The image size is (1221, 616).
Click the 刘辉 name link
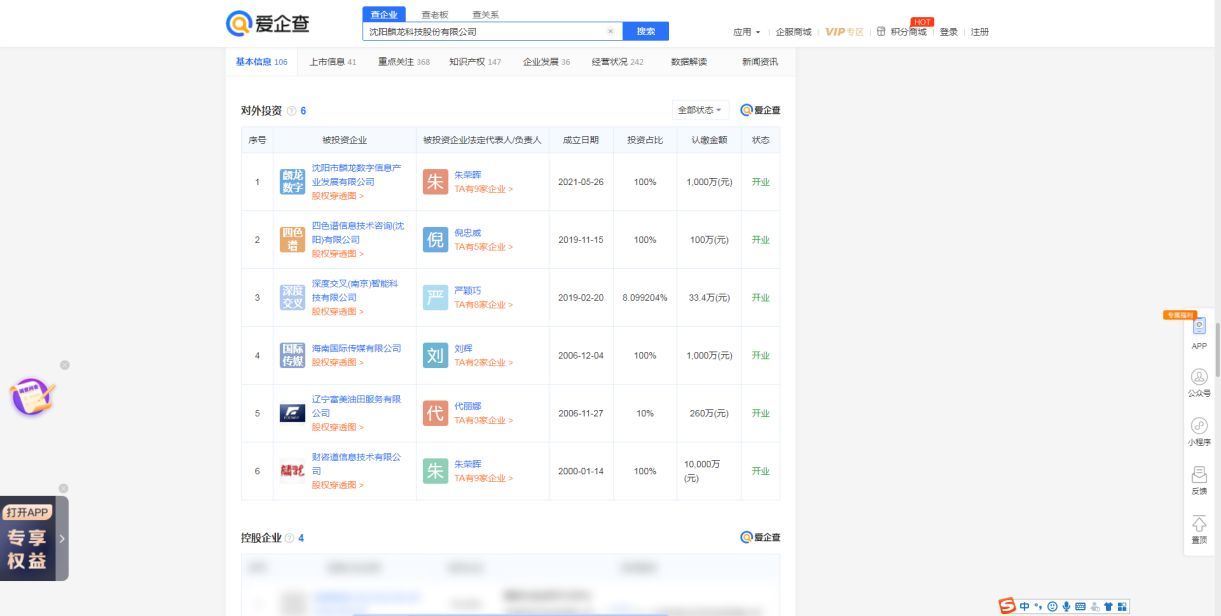pos(464,348)
